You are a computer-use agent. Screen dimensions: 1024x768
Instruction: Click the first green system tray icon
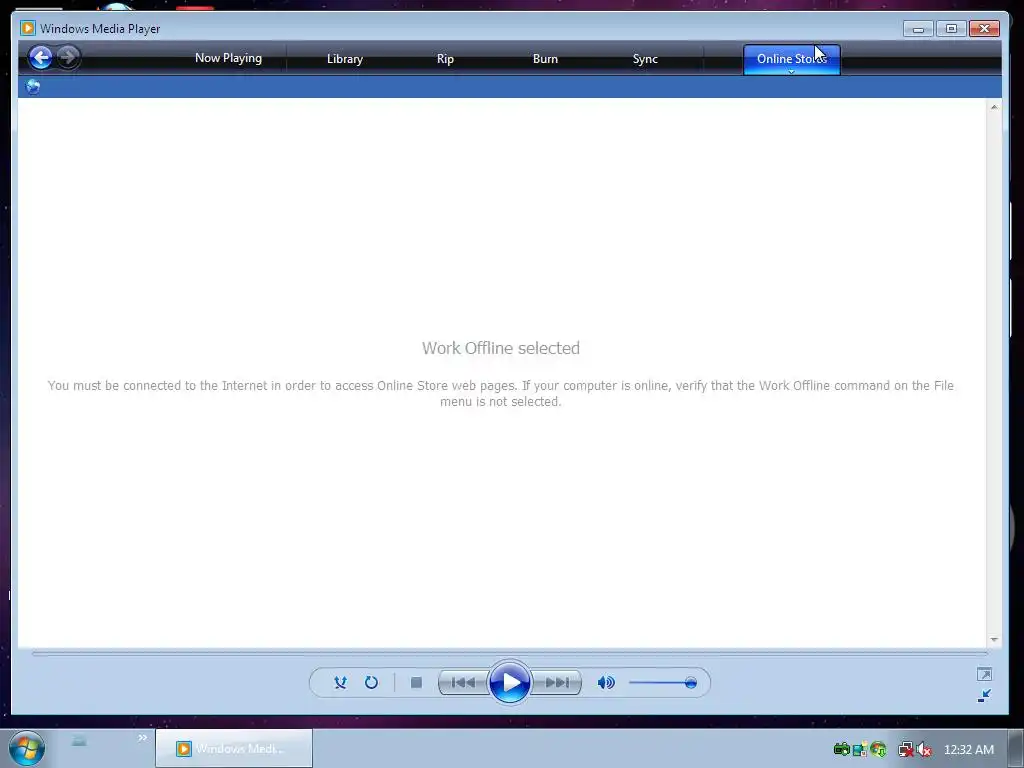[x=842, y=749]
